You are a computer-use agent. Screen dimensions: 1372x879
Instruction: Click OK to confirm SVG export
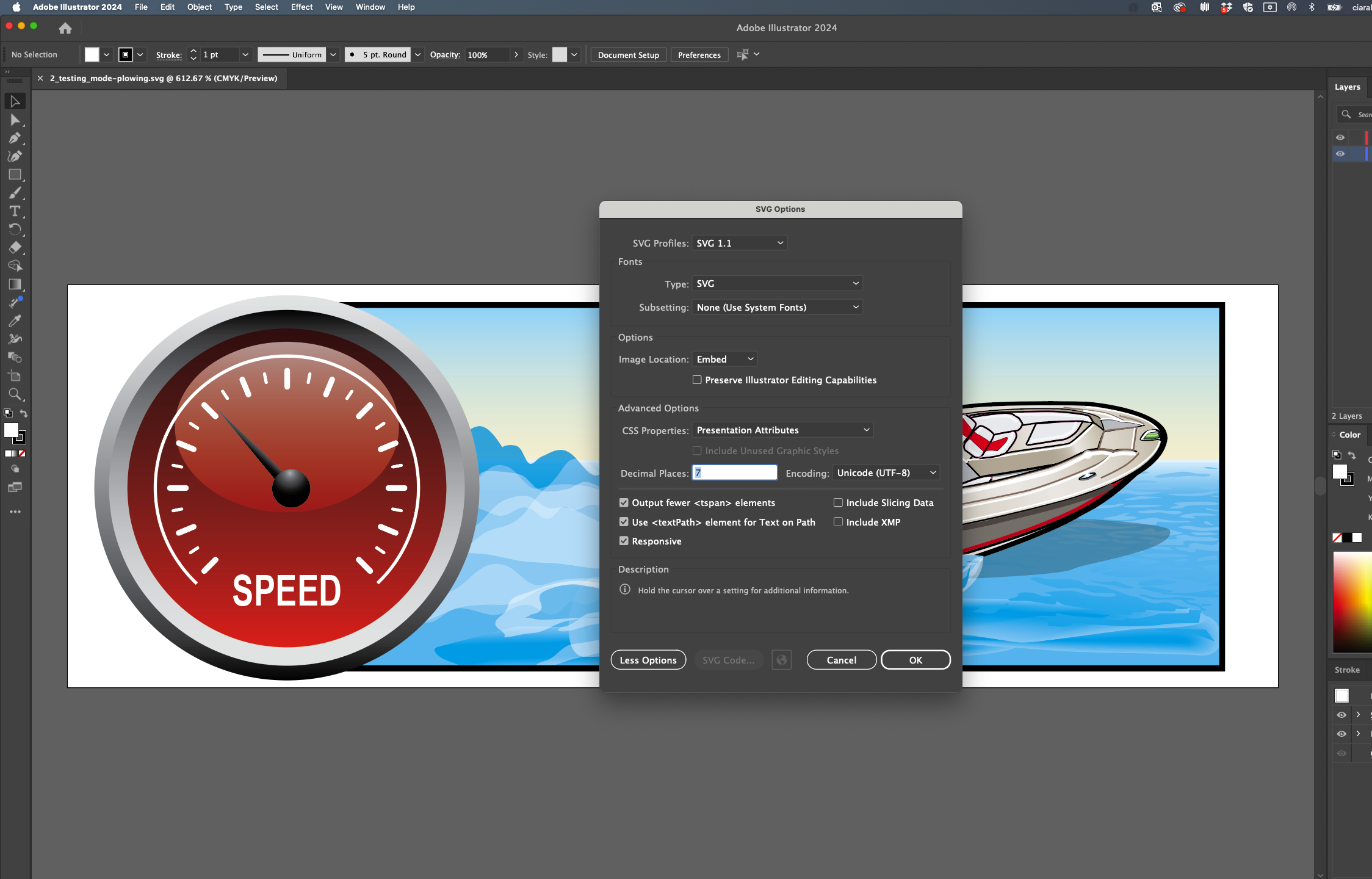(x=915, y=660)
